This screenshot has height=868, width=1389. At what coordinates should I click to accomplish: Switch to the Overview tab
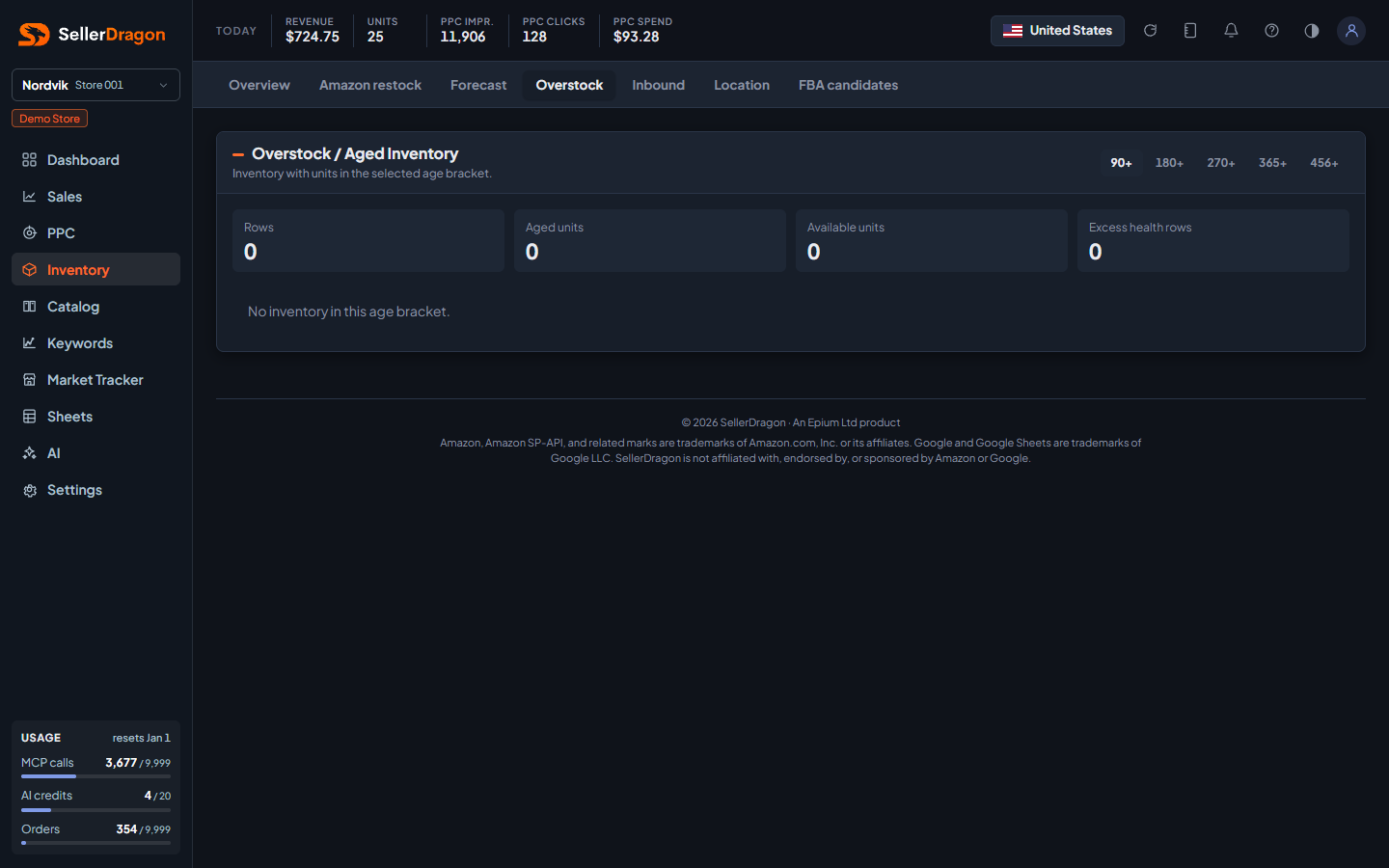259,85
